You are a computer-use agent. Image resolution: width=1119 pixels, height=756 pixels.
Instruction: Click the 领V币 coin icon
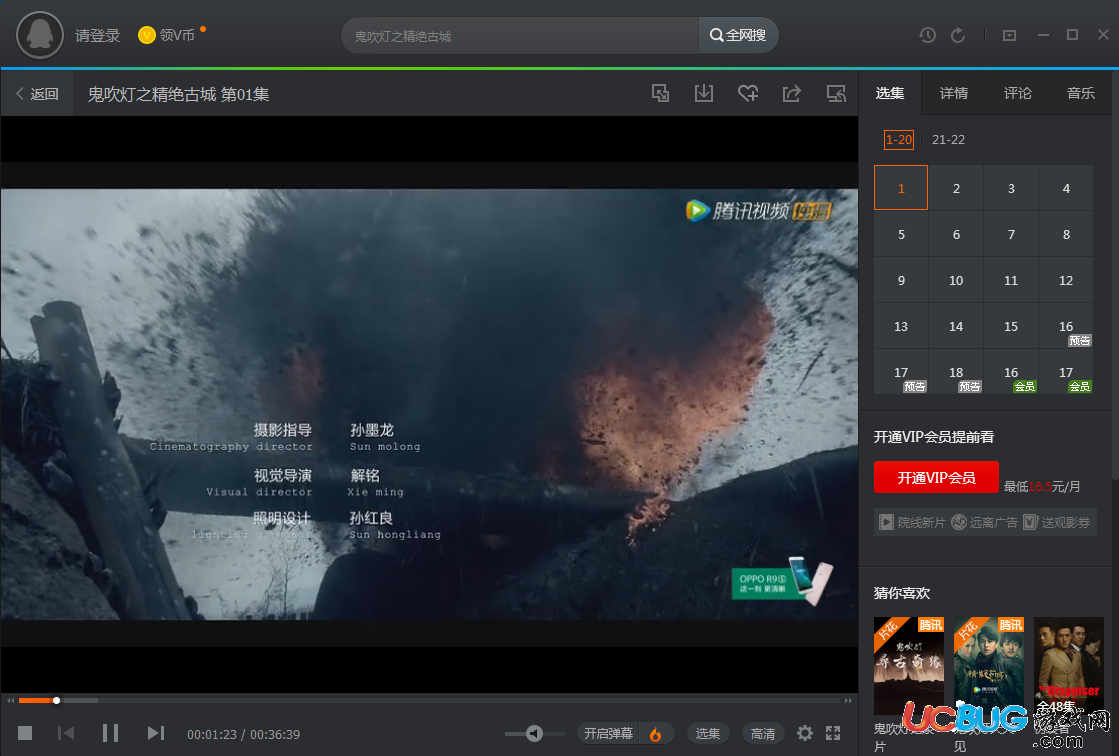[x=146, y=35]
